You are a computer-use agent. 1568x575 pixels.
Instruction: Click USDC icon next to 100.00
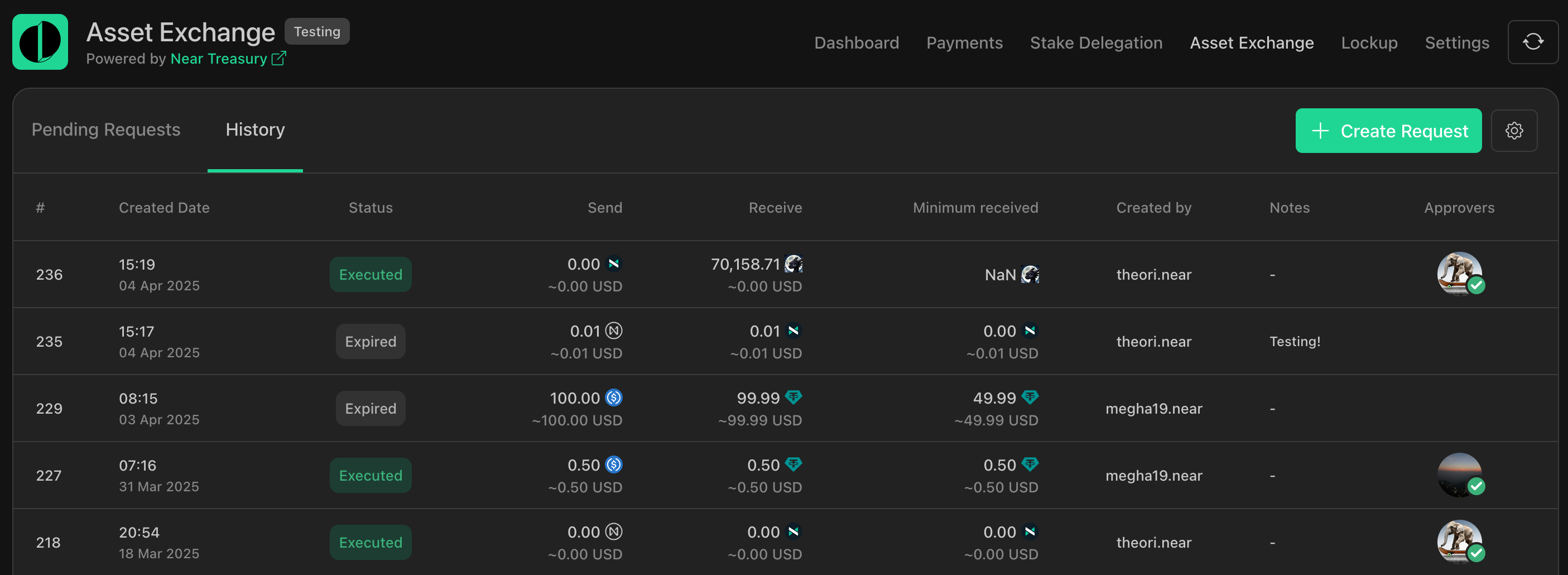pyautogui.click(x=614, y=397)
